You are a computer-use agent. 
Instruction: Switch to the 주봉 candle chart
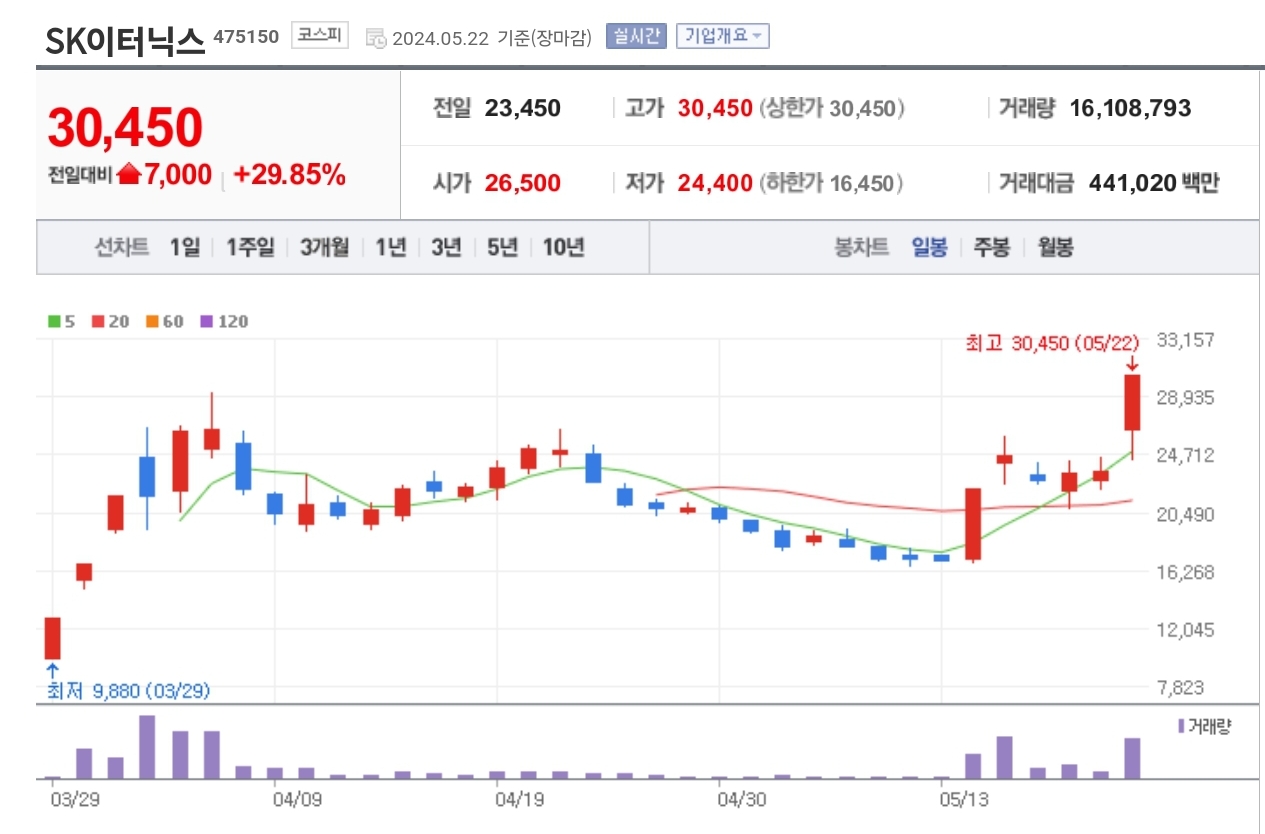pyautogui.click(x=992, y=247)
